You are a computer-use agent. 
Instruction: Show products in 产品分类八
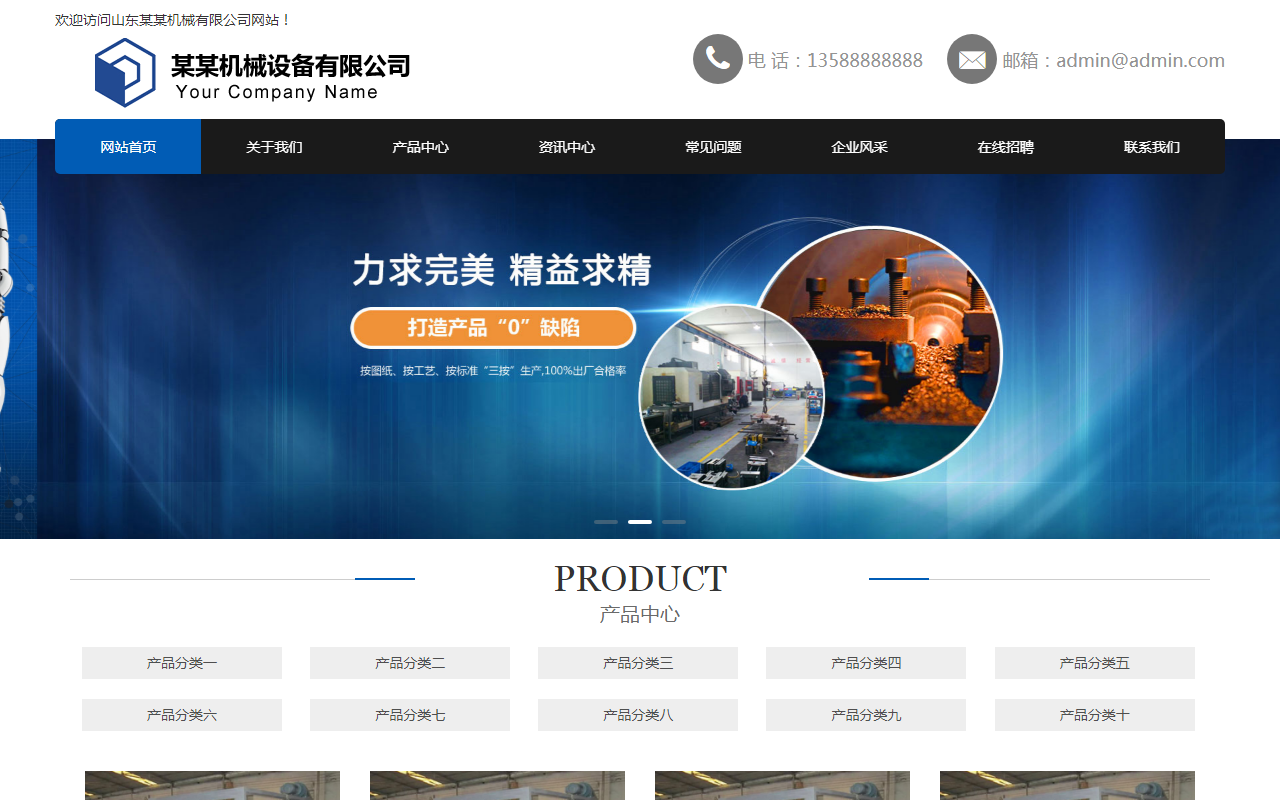point(638,715)
